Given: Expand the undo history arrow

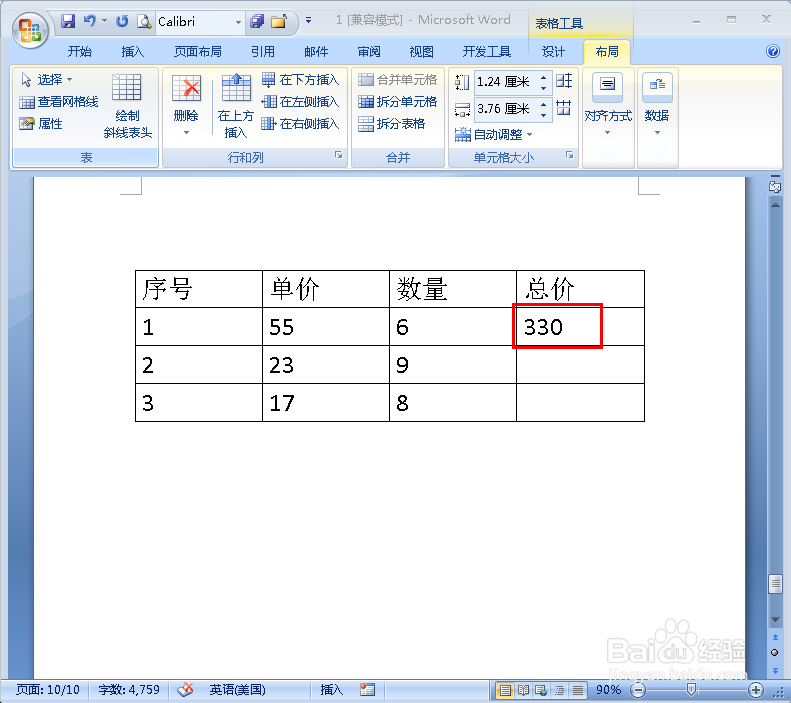Looking at the screenshot, I should click(x=104, y=21).
